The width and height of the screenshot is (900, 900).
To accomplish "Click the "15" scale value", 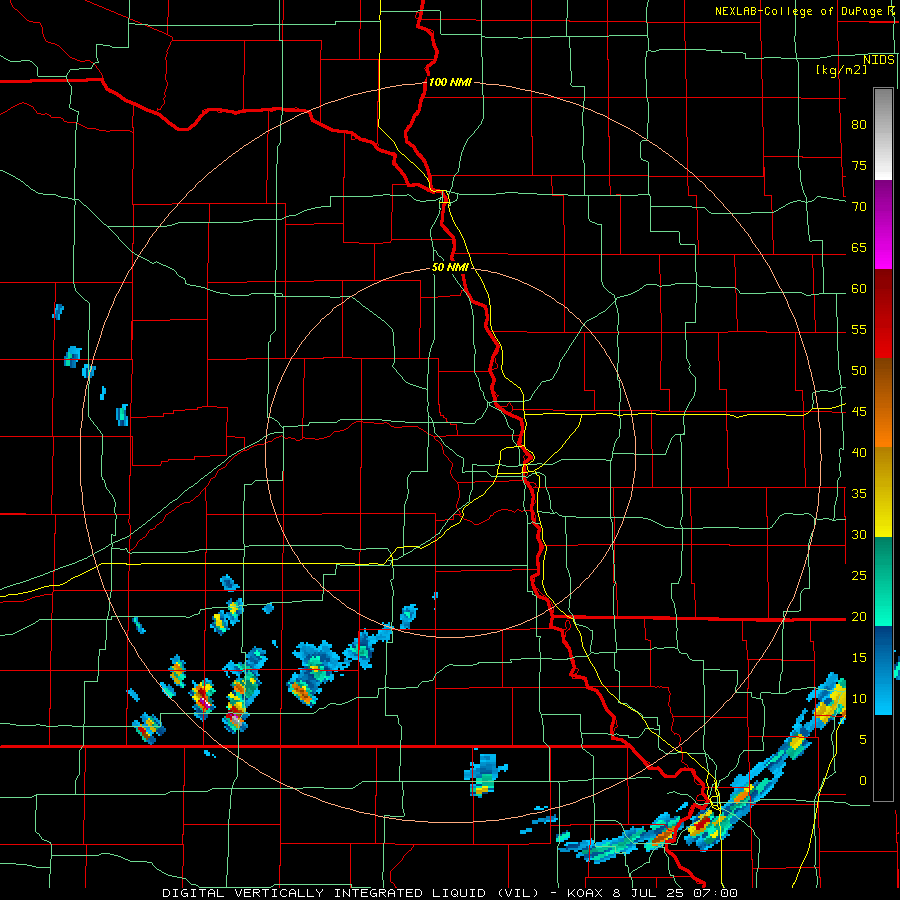I will [x=859, y=657].
